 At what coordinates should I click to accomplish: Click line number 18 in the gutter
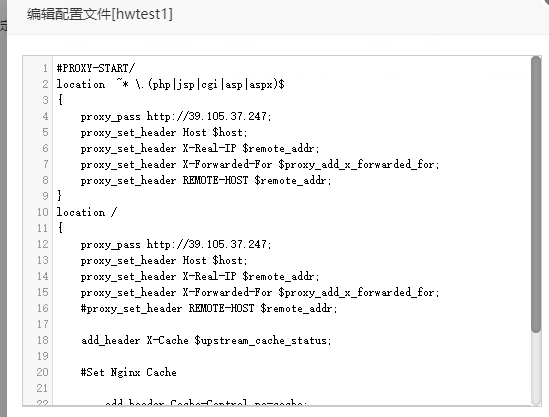(x=42, y=340)
